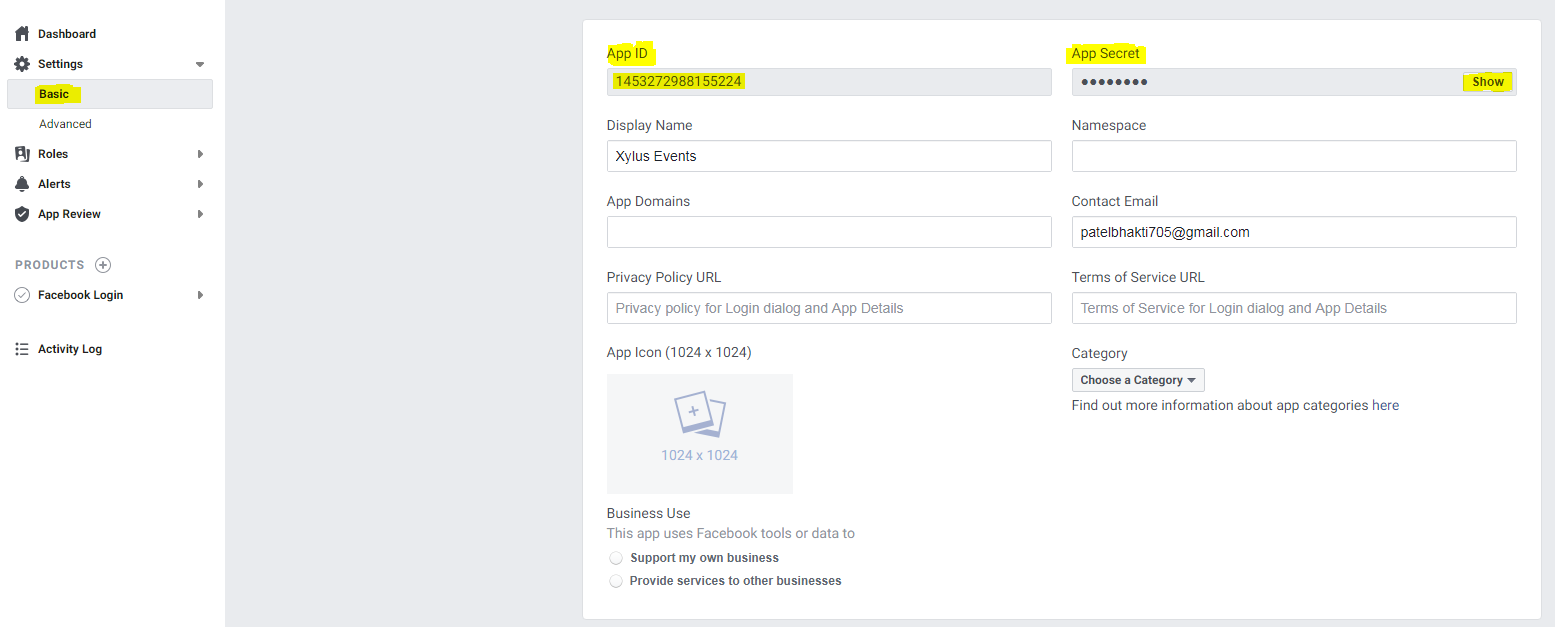Screen dimensions: 1555x627
Task: Open Basic settings page
Action: point(55,94)
